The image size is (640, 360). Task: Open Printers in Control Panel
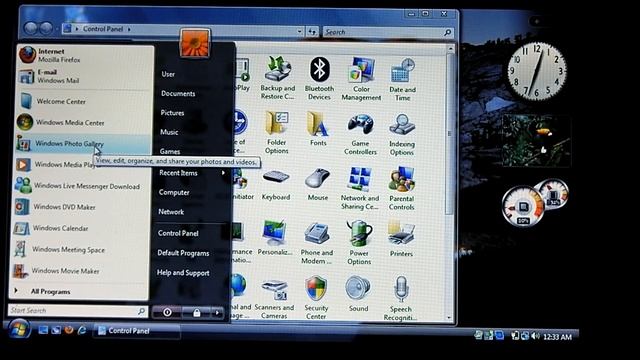click(x=401, y=239)
